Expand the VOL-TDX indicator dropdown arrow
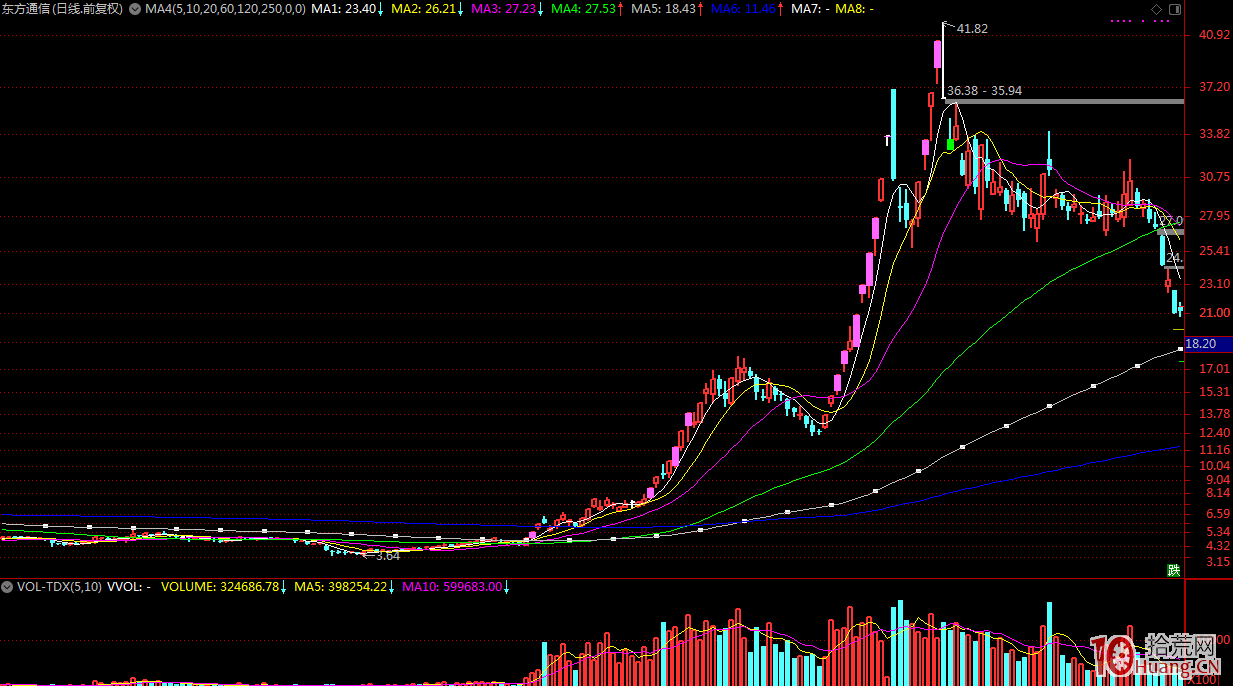The width and height of the screenshot is (1233, 686). click(x=8, y=587)
